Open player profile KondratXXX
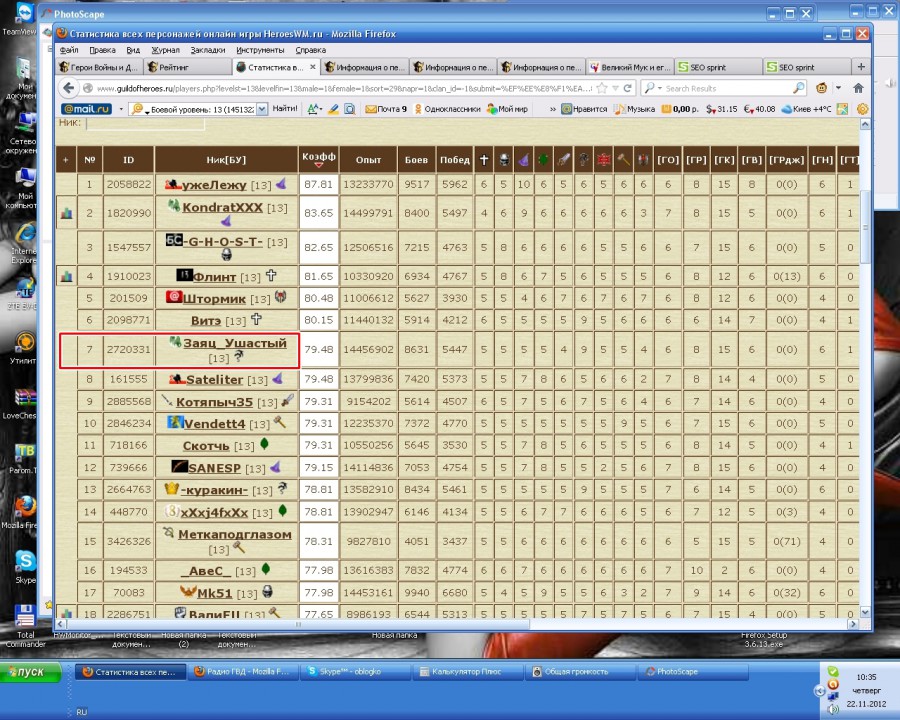Screen dimensions: 900x720 pyautogui.click(x=222, y=207)
